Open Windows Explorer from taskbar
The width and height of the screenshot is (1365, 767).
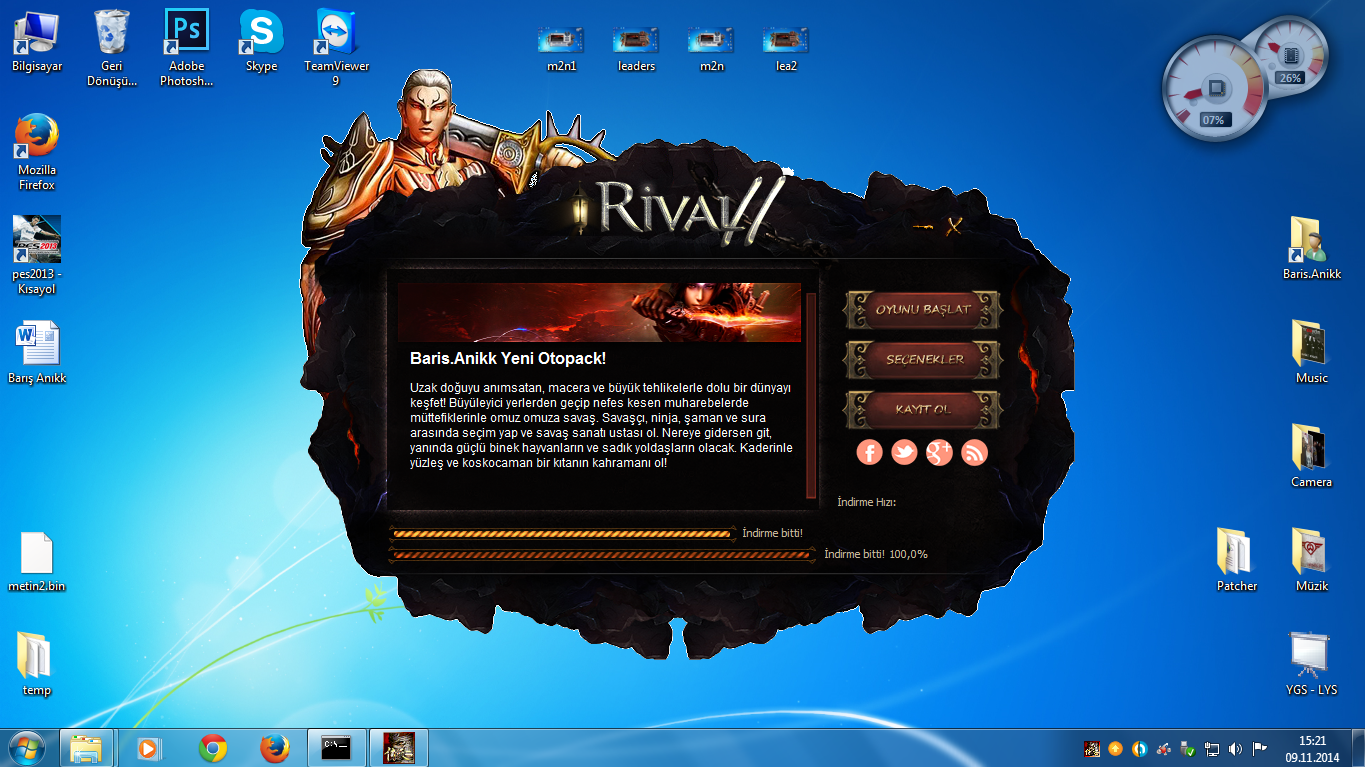pyautogui.click(x=87, y=748)
